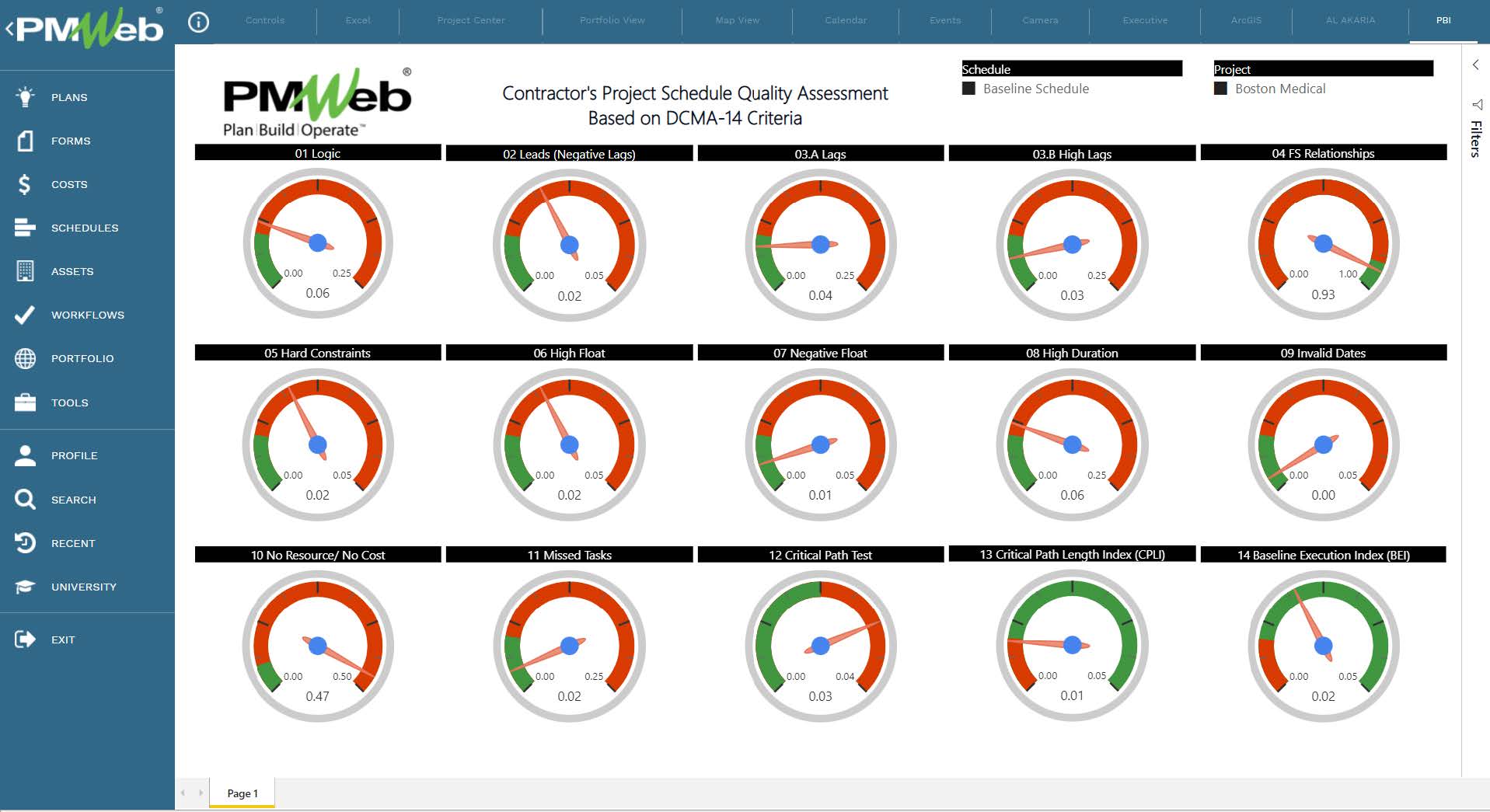Go to previous report page arrow
This screenshot has width=1490, height=812.
tap(183, 793)
